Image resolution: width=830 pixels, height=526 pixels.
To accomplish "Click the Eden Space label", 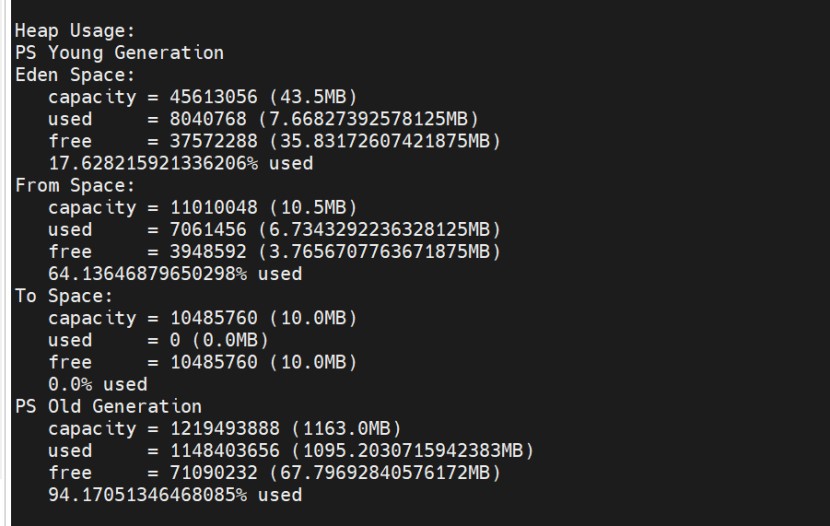I will click(x=75, y=75).
